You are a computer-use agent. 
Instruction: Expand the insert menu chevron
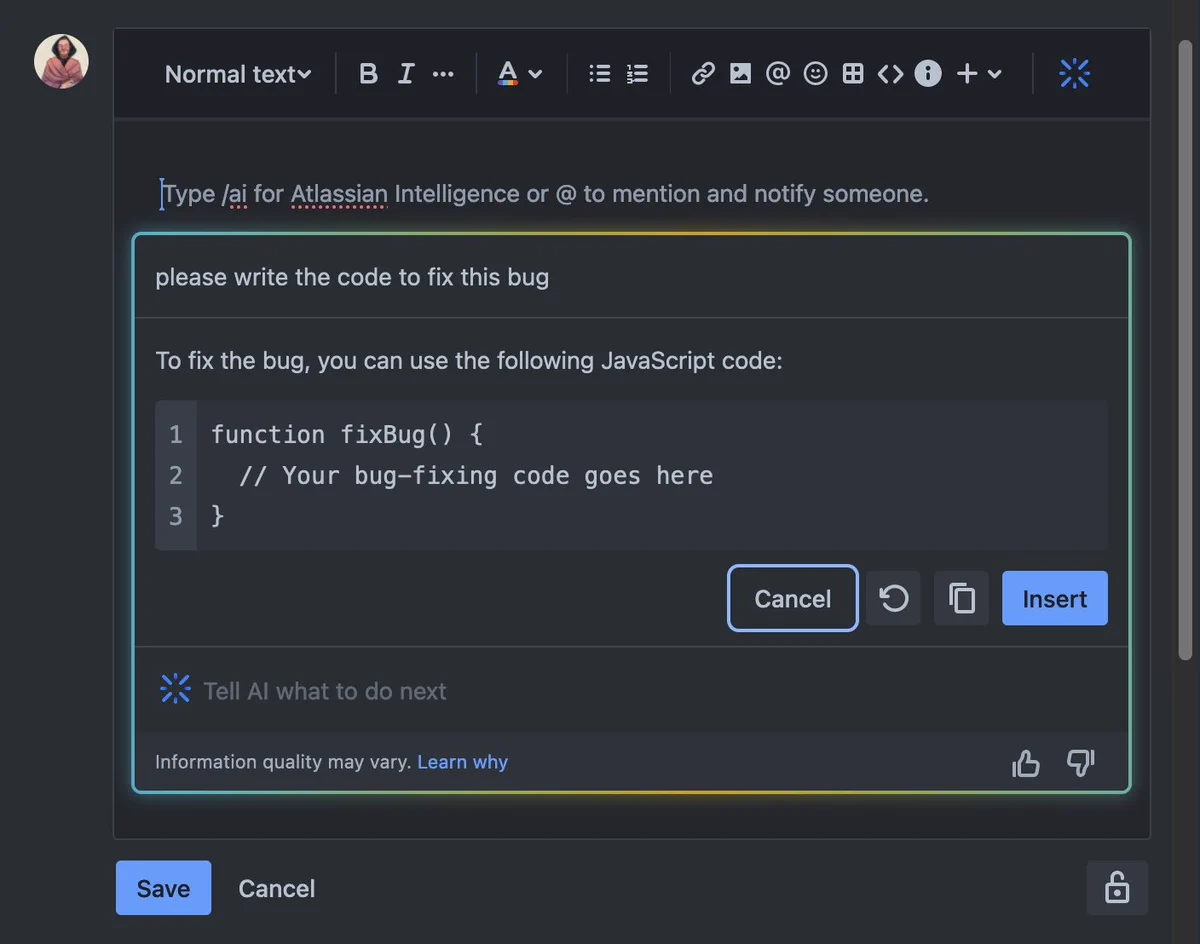(x=994, y=74)
